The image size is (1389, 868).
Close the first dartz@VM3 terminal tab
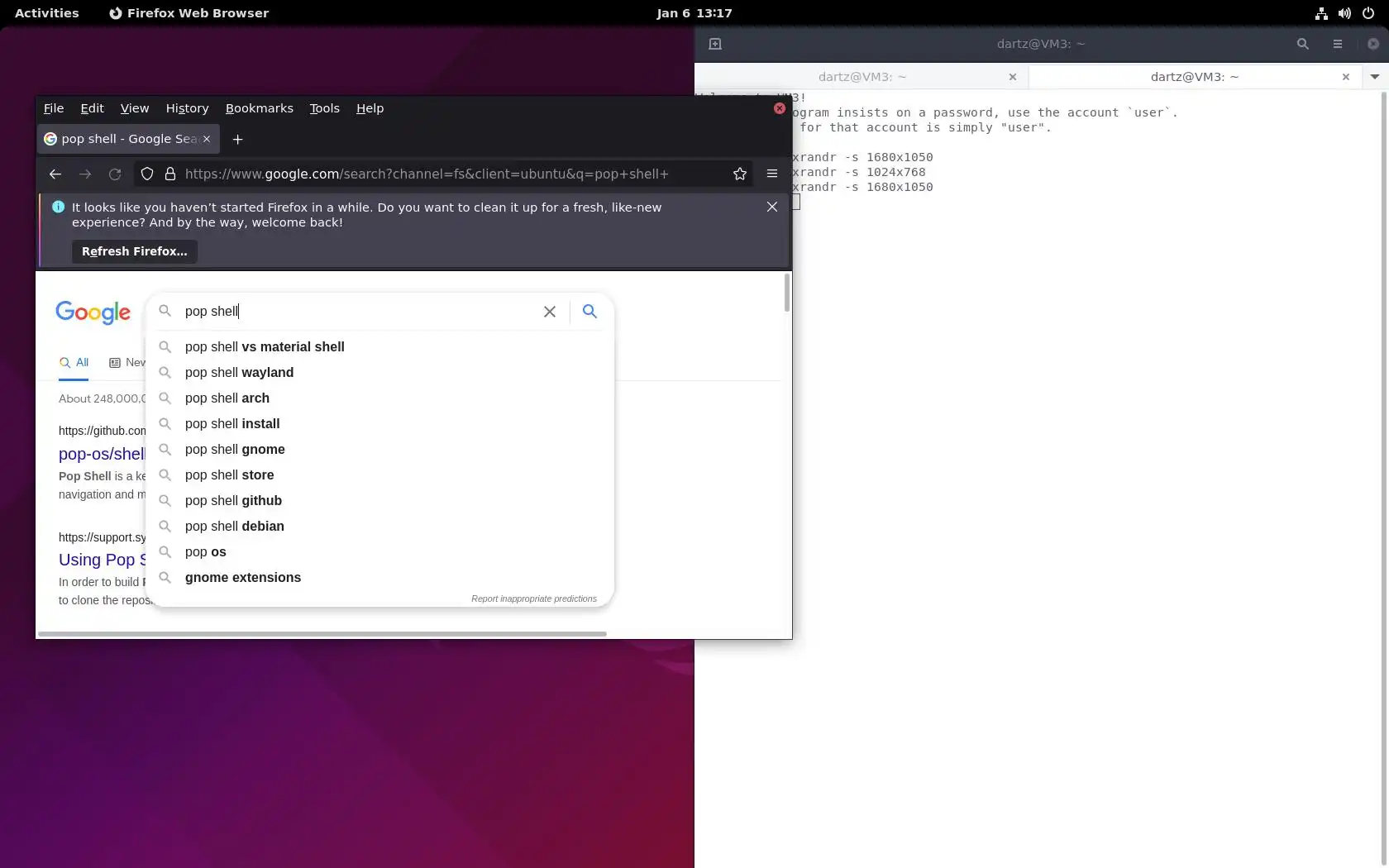tap(1013, 77)
